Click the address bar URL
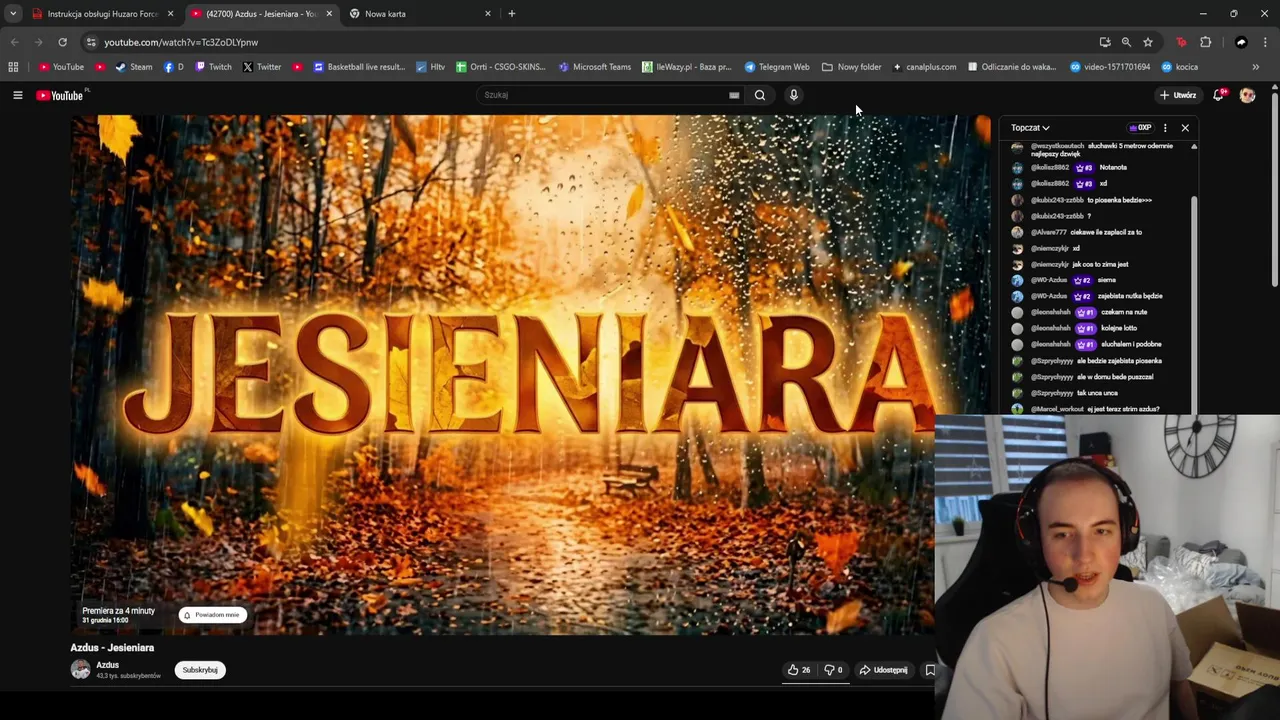The width and height of the screenshot is (1280, 720). tap(181, 42)
